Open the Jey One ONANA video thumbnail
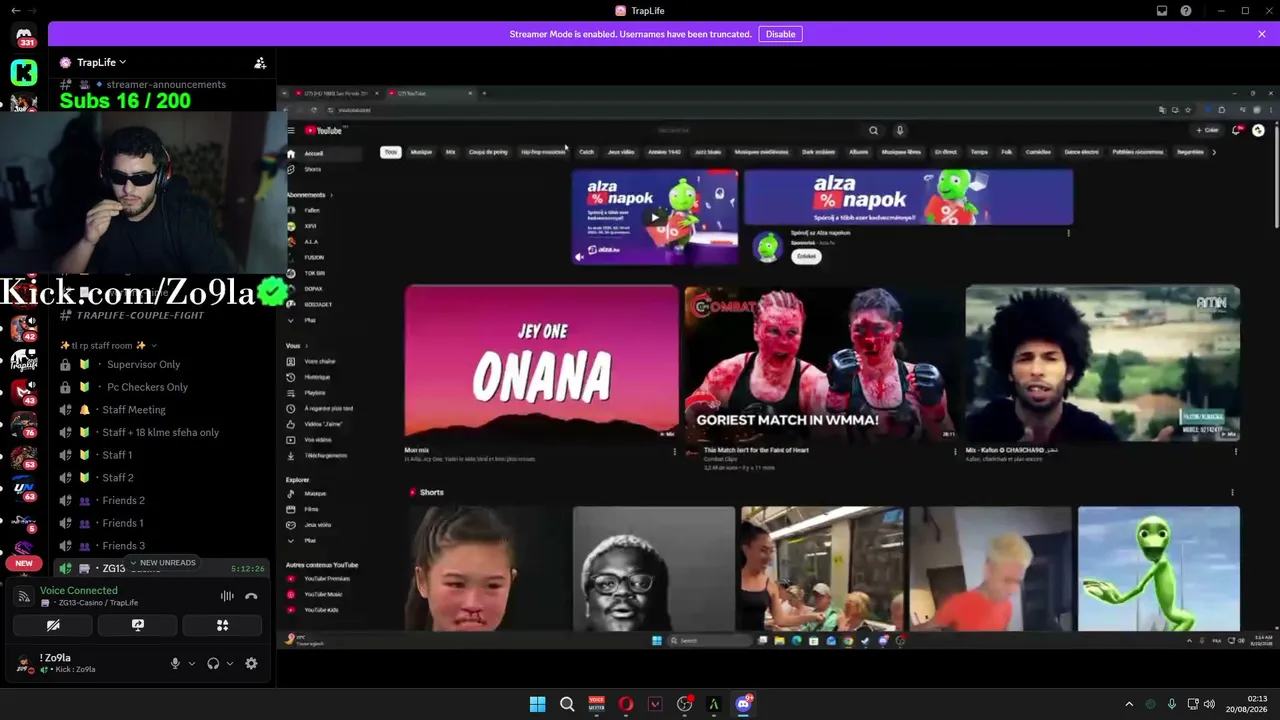The width and height of the screenshot is (1280, 720). (541, 363)
